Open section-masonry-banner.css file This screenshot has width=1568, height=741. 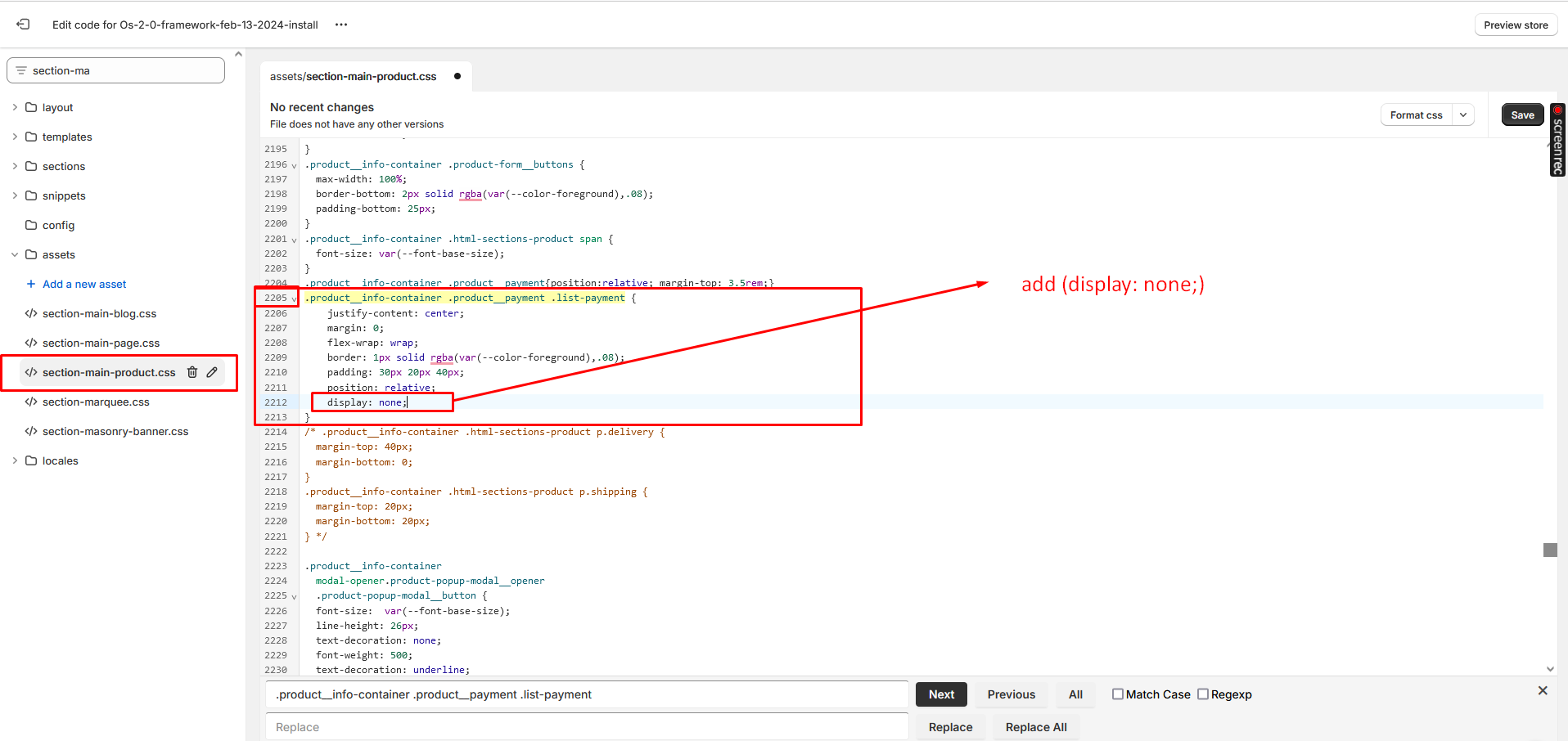115,431
